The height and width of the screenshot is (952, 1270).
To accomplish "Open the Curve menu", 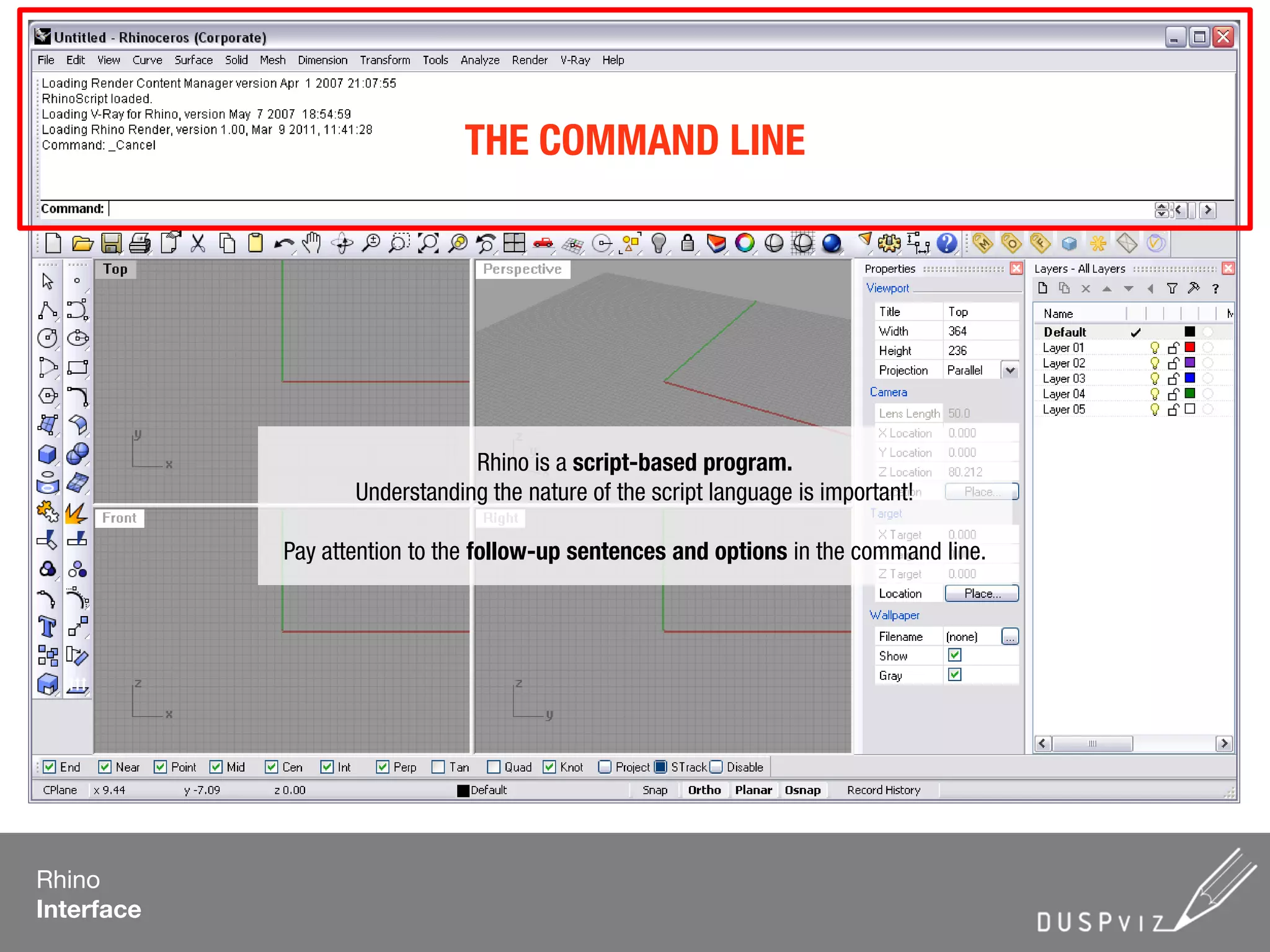I will [x=148, y=60].
